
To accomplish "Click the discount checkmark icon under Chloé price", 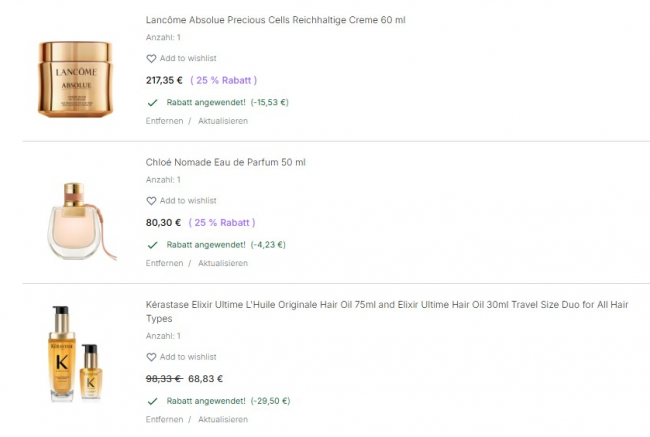I will click(x=152, y=244).
